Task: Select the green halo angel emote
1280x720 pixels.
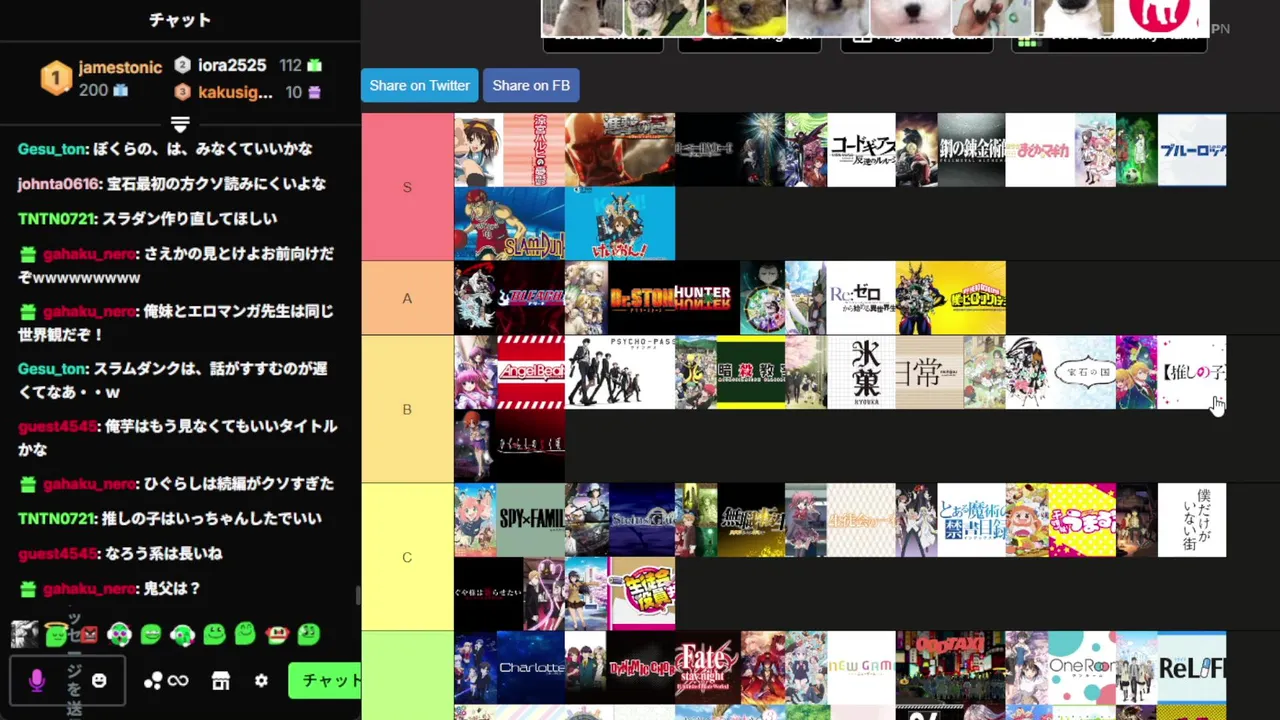Action: [x=57, y=634]
